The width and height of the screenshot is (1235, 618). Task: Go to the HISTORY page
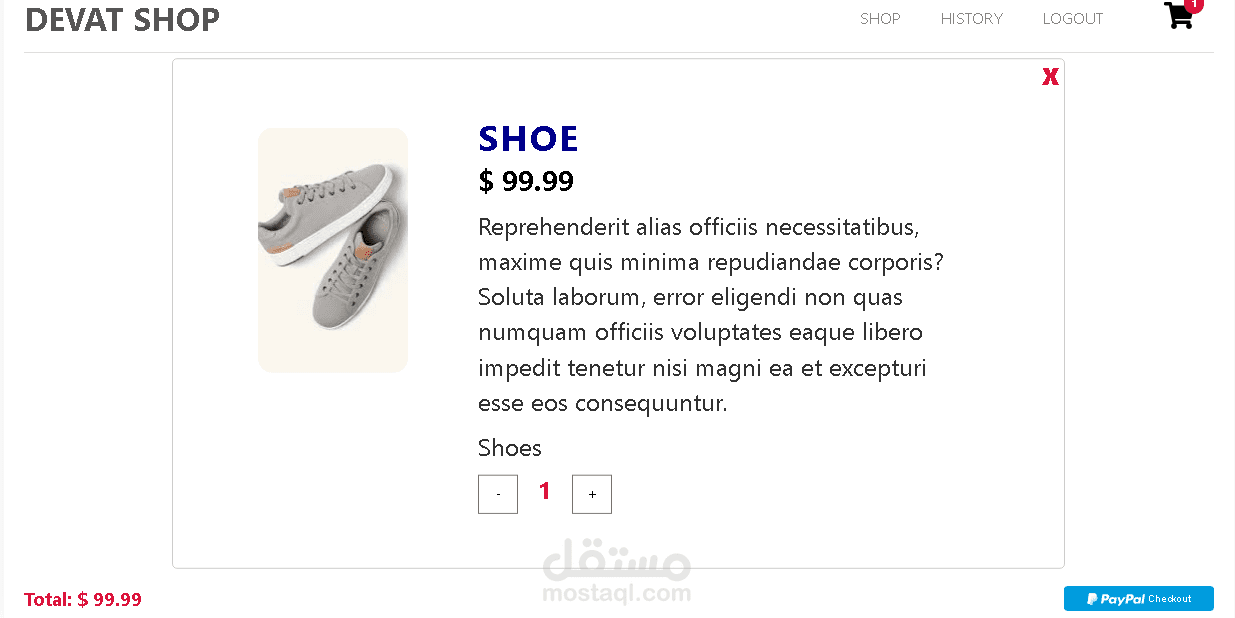click(971, 19)
